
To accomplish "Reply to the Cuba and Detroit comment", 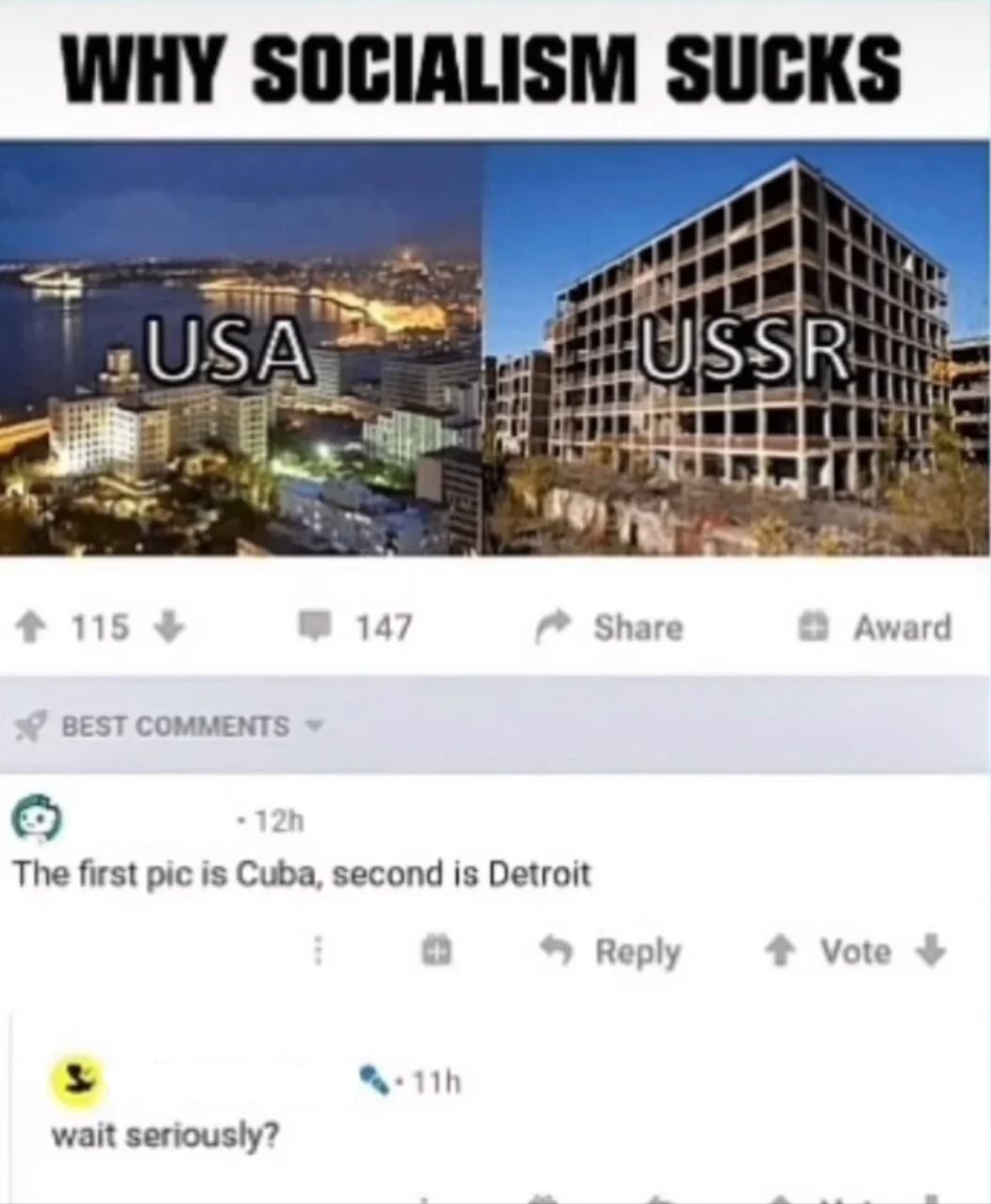I will tap(610, 952).
